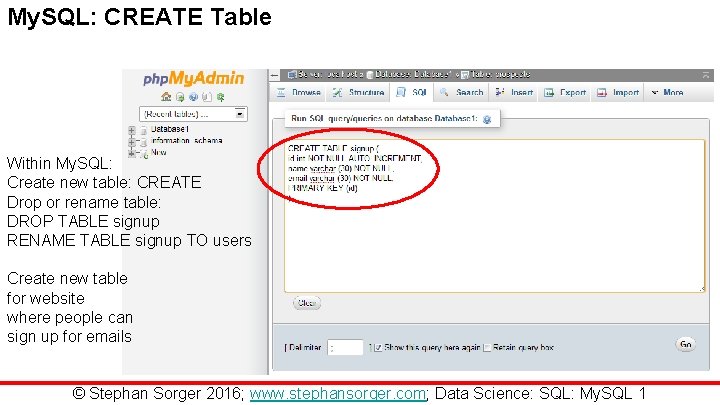The height and width of the screenshot is (405, 720).
Task: Open phpMyAdmin home icon
Action: [x=166, y=97]
